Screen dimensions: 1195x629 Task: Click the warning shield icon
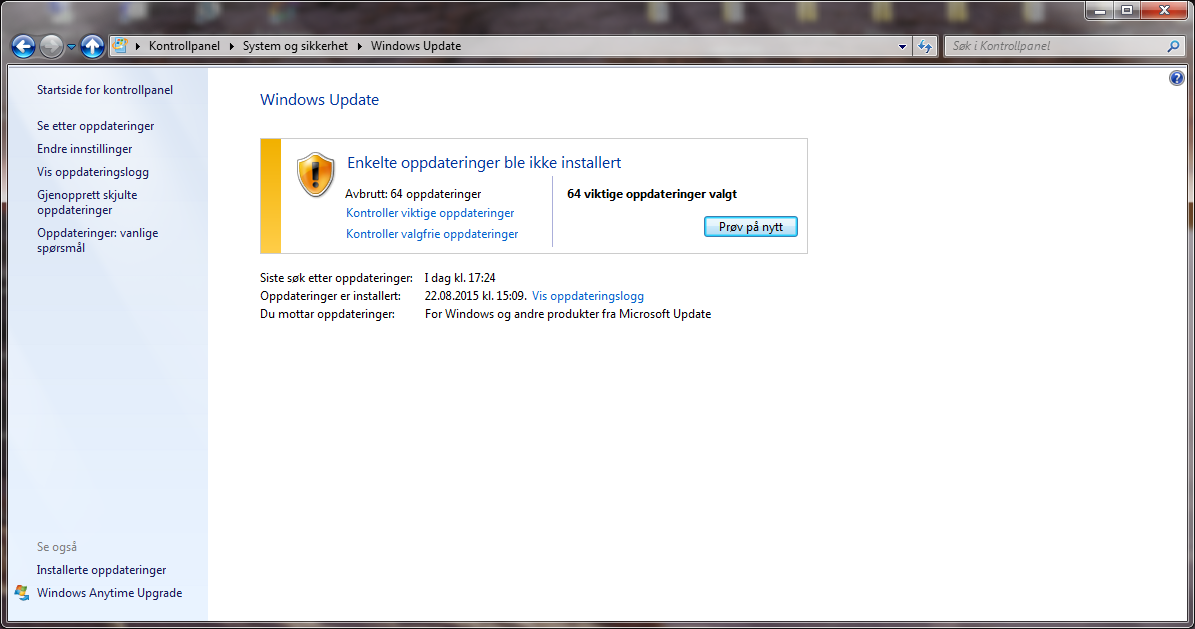coord(316,175)
